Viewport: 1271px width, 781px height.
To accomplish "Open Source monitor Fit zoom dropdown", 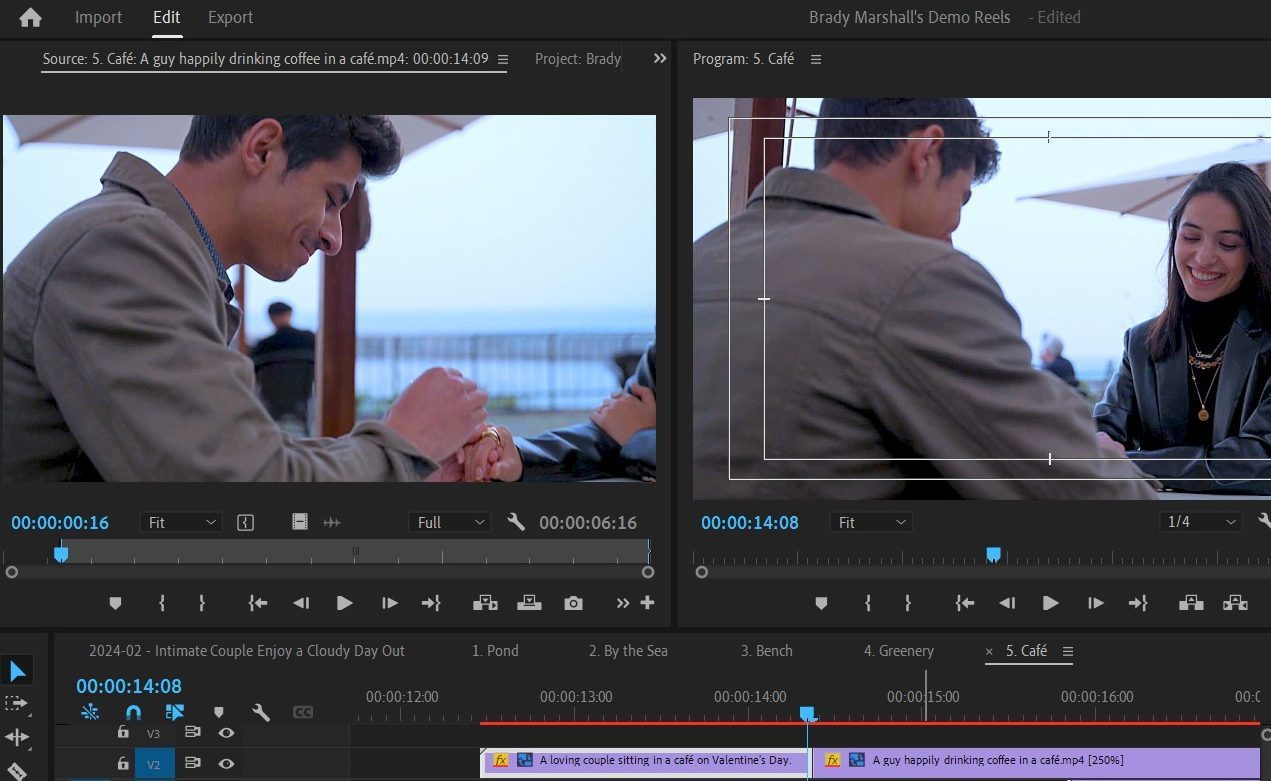I will click(x=181, y=522).
